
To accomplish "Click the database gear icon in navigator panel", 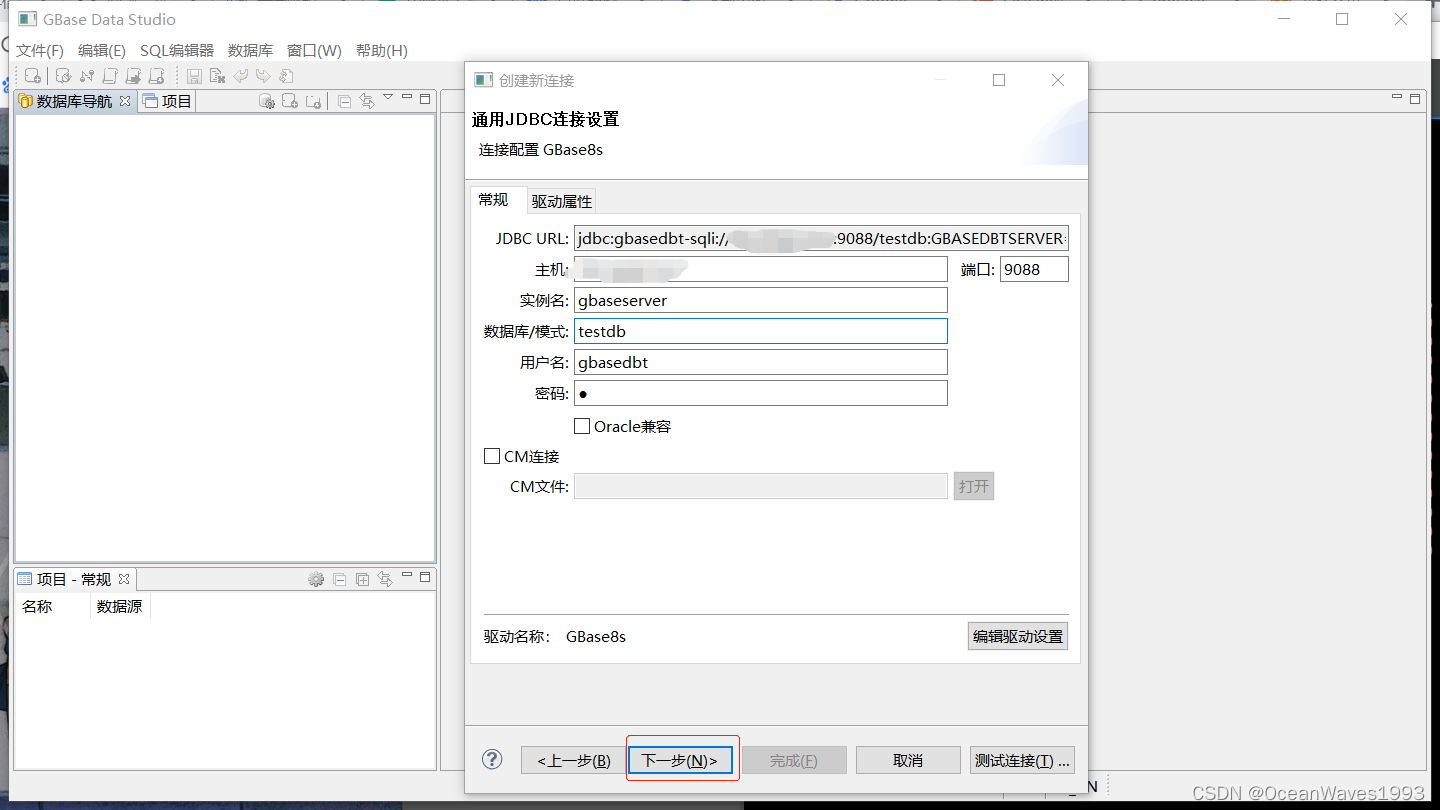I will point(267,101).
